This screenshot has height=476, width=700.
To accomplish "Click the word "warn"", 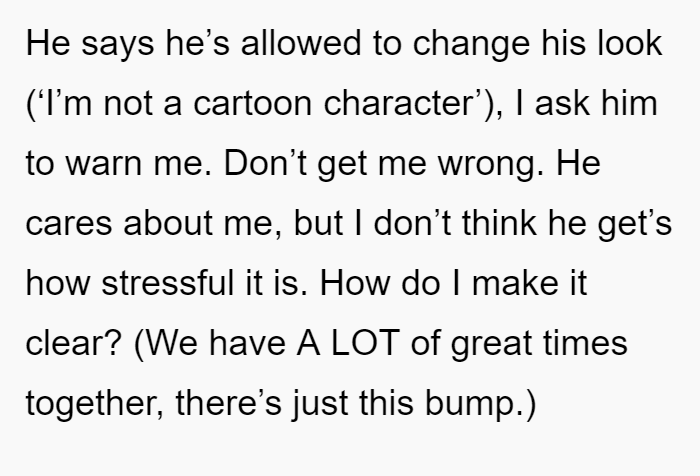I will [104, 163].
